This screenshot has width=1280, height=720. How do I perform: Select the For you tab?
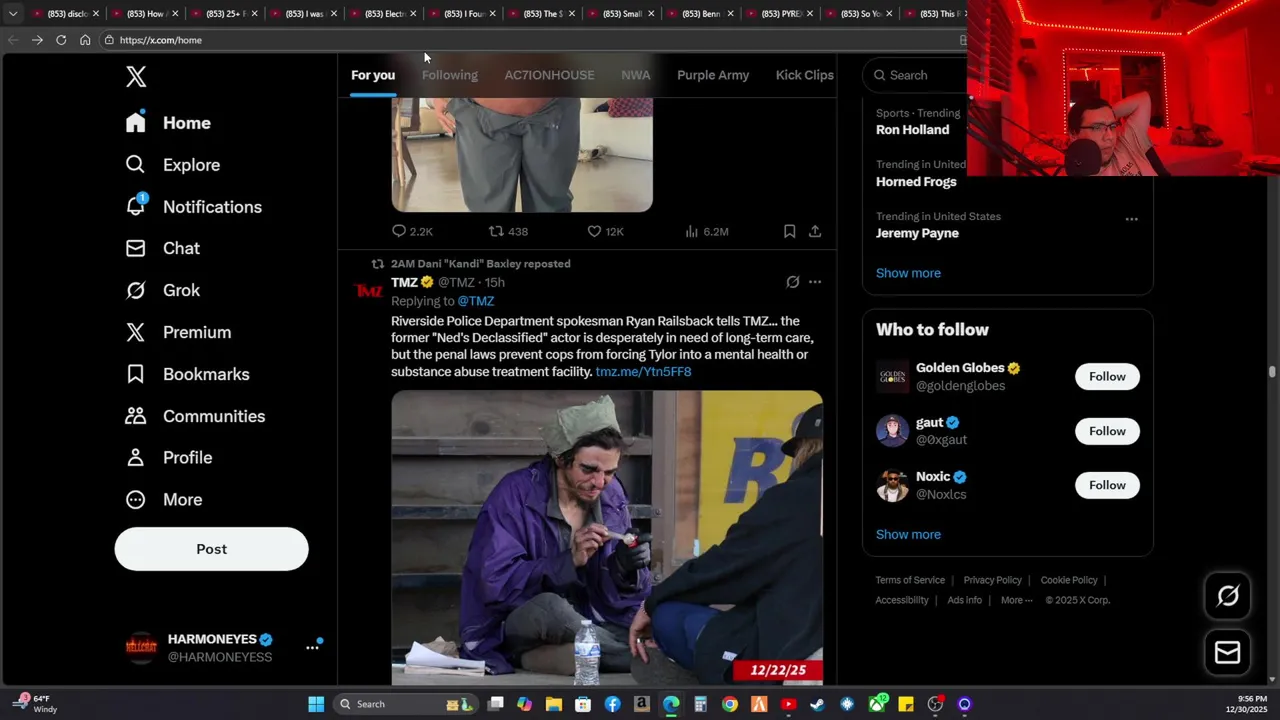pyautogui.click(x=373, y=75)
